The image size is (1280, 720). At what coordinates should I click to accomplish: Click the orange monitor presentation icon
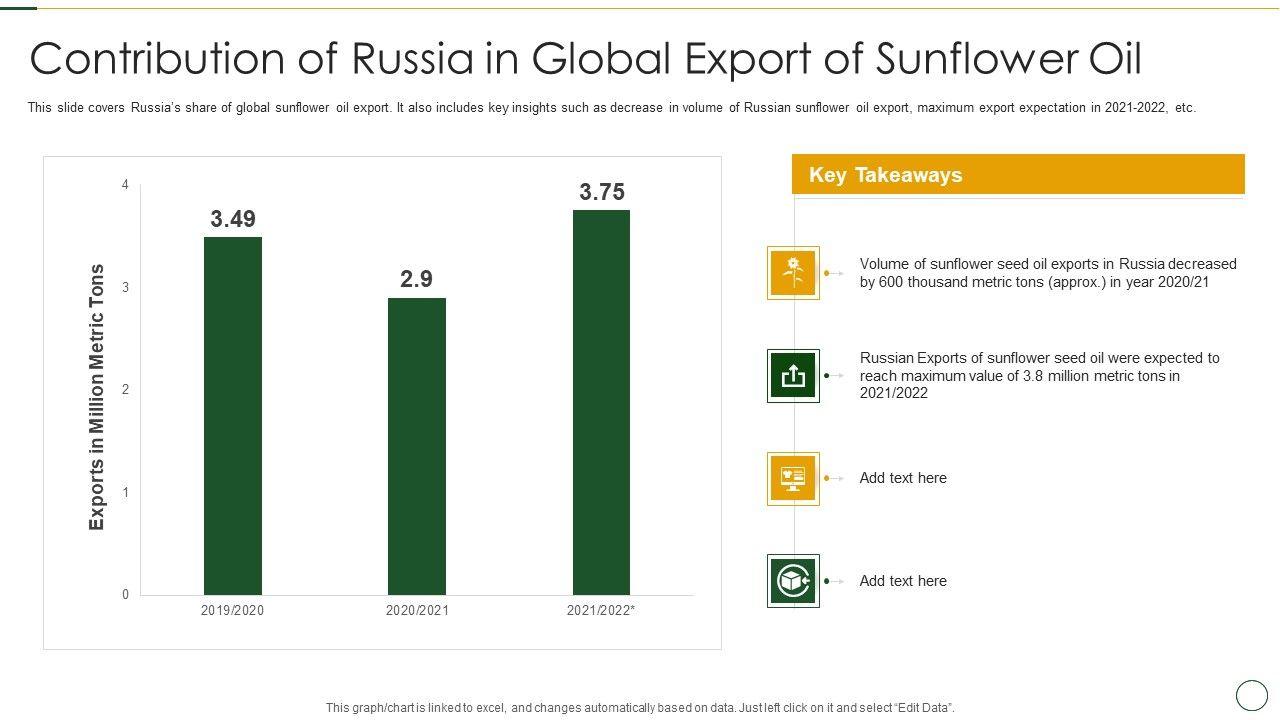tap(793, 479)
